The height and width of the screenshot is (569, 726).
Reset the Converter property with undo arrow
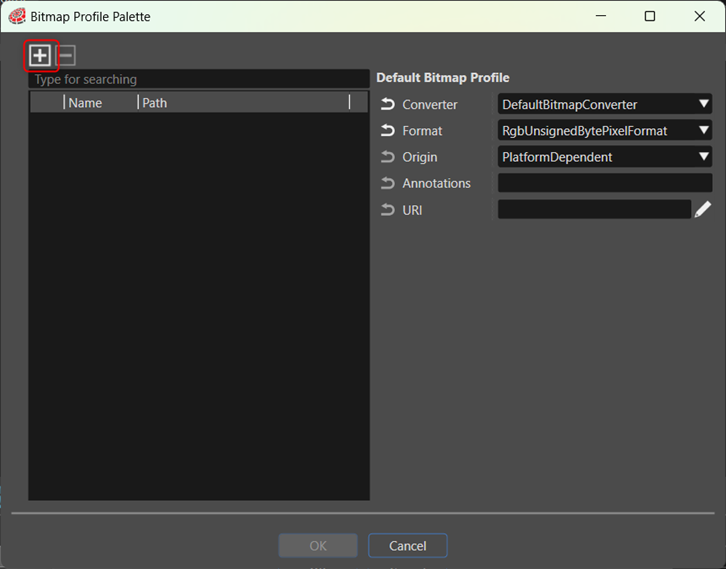(x=388, y=104)
